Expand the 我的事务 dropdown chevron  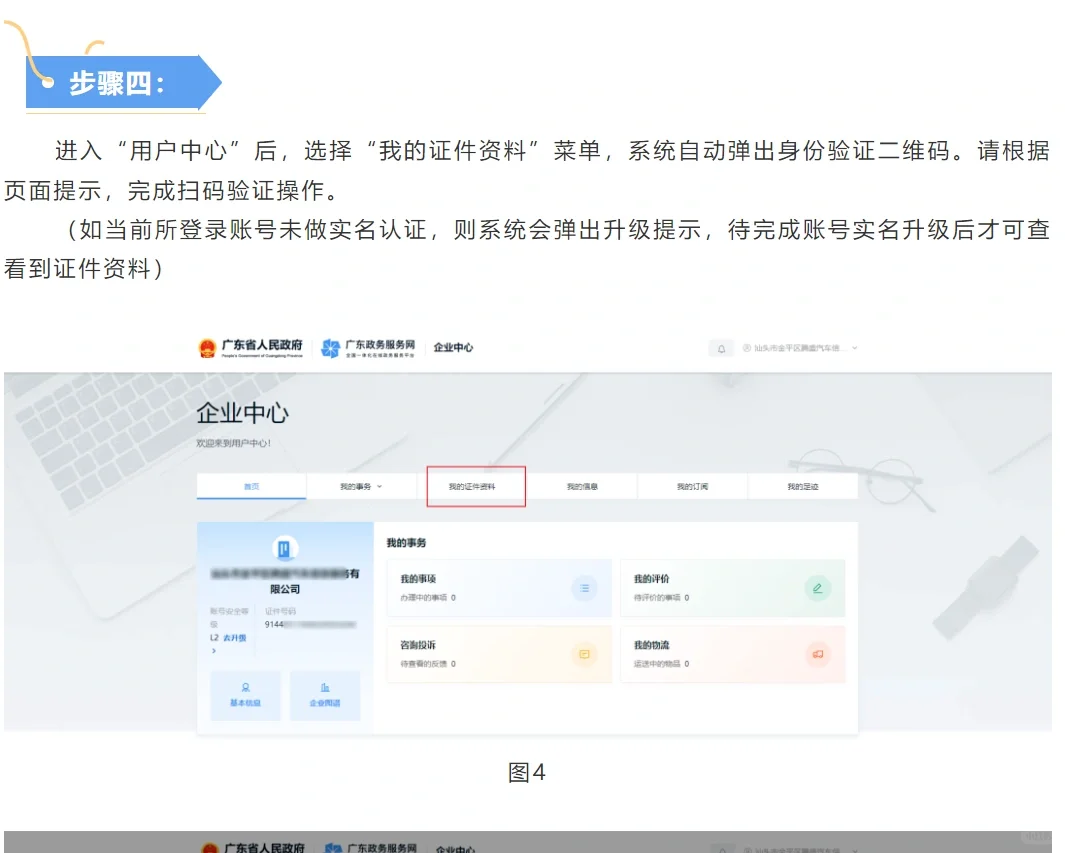(378, 485)
